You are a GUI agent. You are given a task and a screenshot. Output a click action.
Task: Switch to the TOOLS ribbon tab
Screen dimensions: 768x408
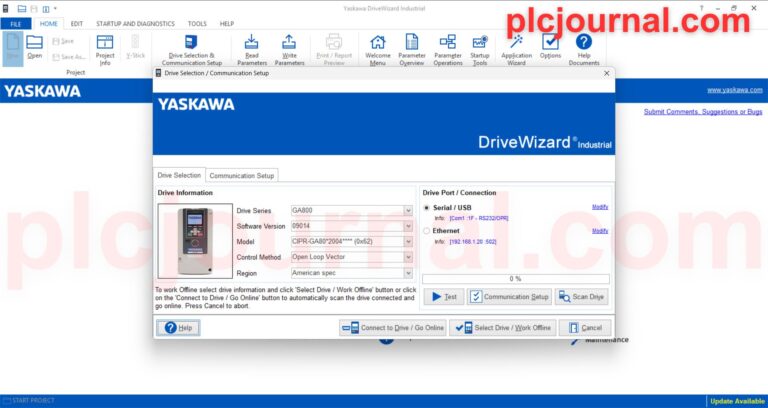pos(197,24)
